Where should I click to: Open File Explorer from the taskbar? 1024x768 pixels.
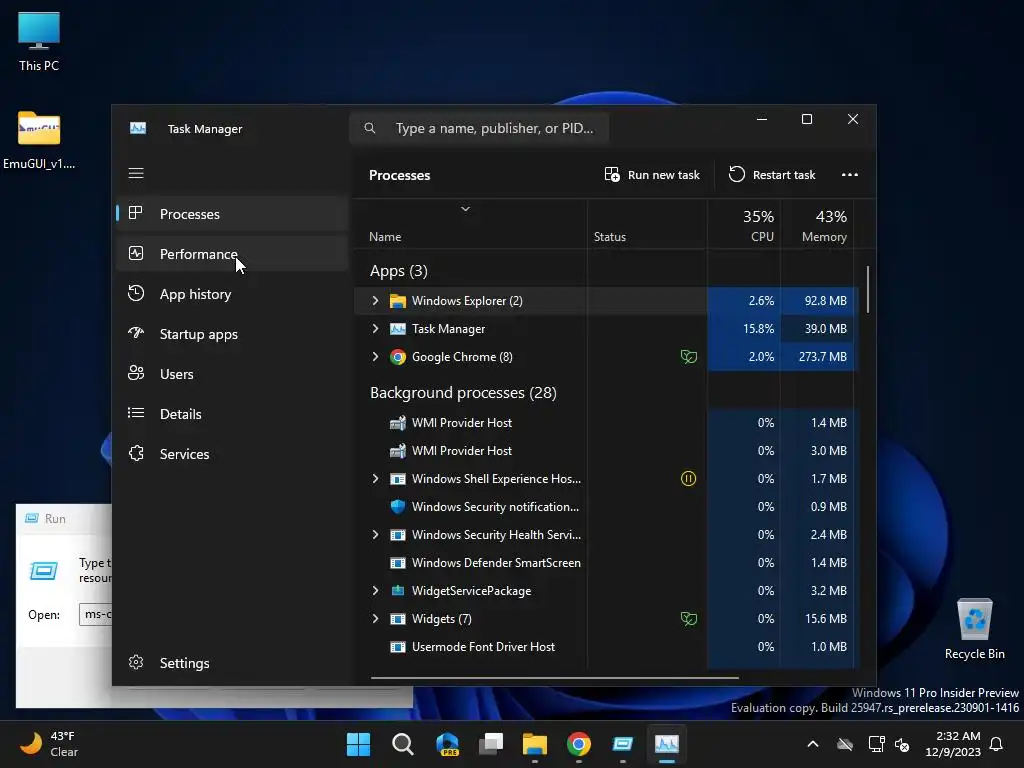tap(534, 744)
